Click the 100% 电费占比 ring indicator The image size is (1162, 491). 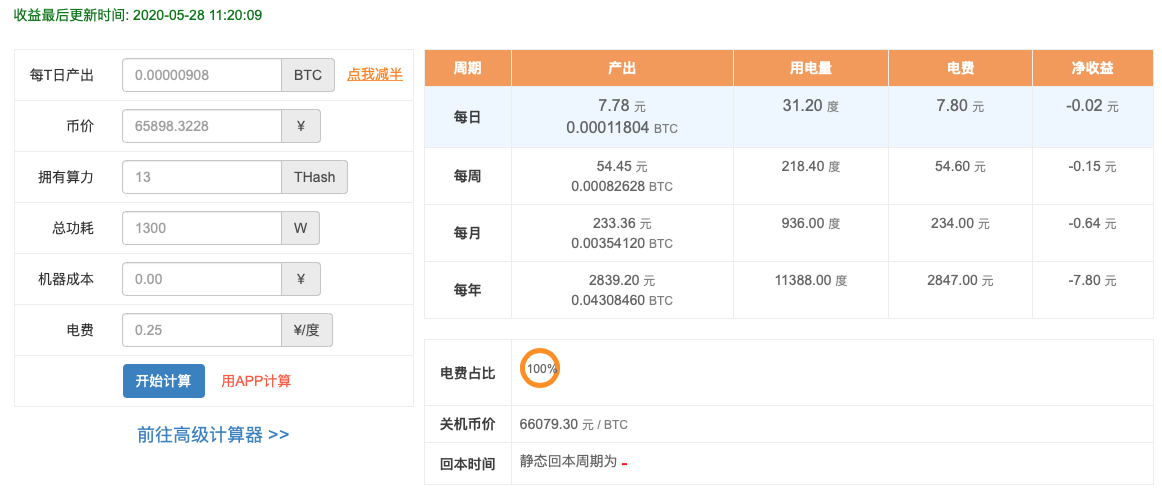tap(540, 367)
